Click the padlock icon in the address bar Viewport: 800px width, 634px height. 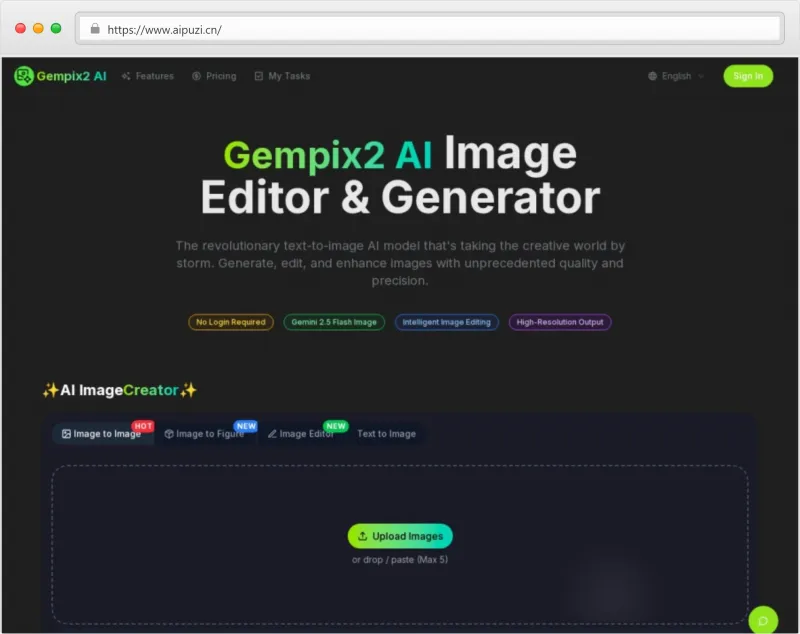tap(95, 29)
